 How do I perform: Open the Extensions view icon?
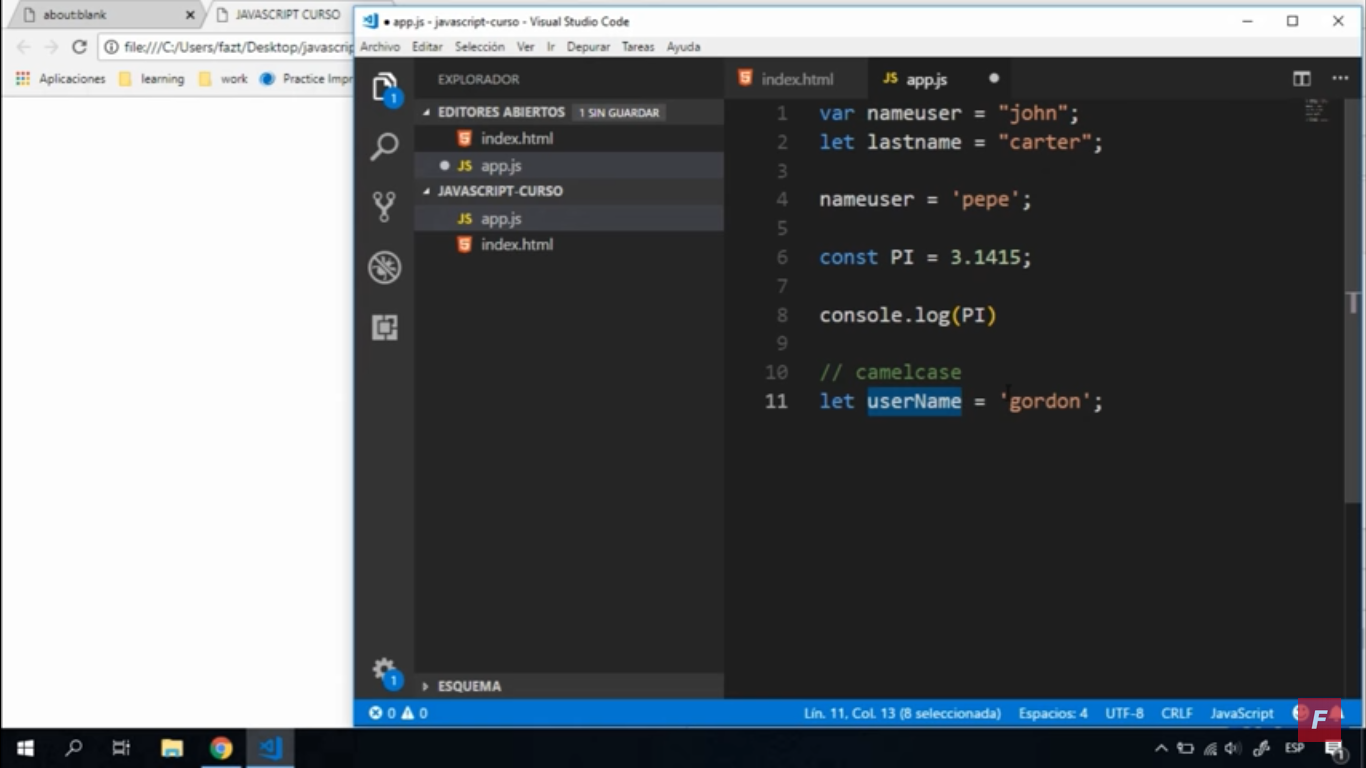(x=385, y=327)
